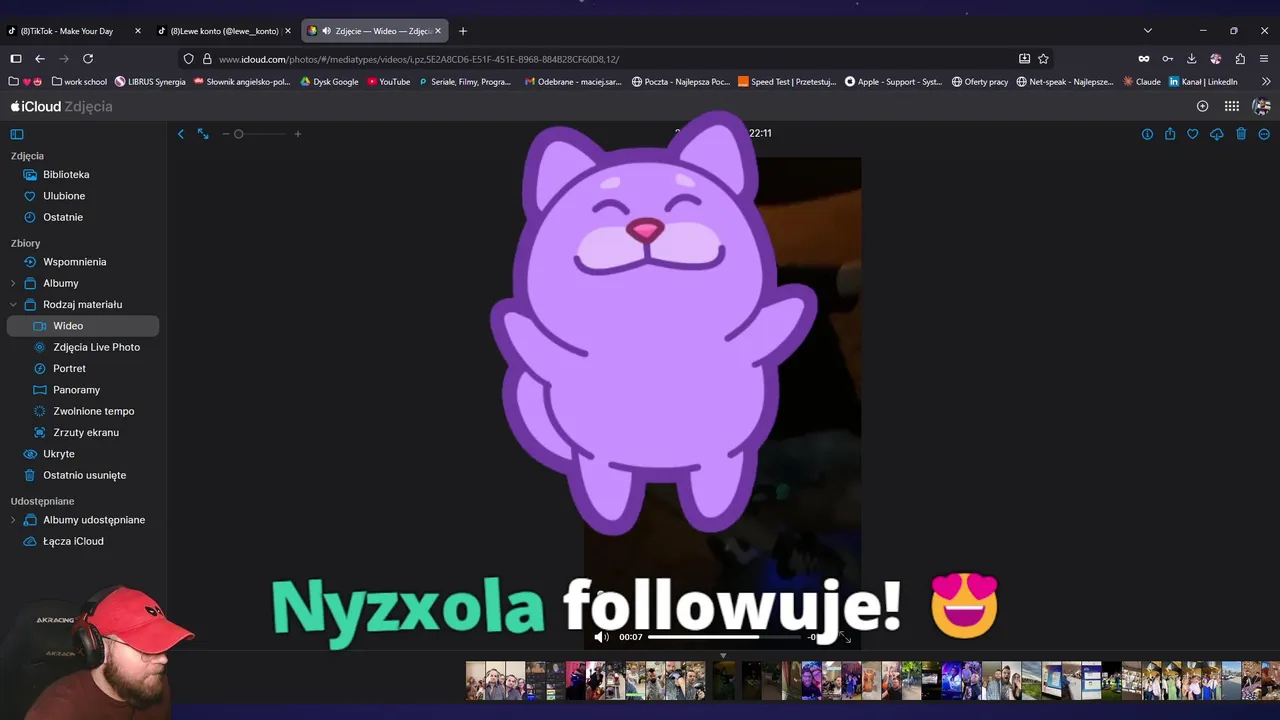Open the Kanał | LinkedIn bookmark
The width and height of the screenshot is (1280, 720).
tap(1203, 82)
